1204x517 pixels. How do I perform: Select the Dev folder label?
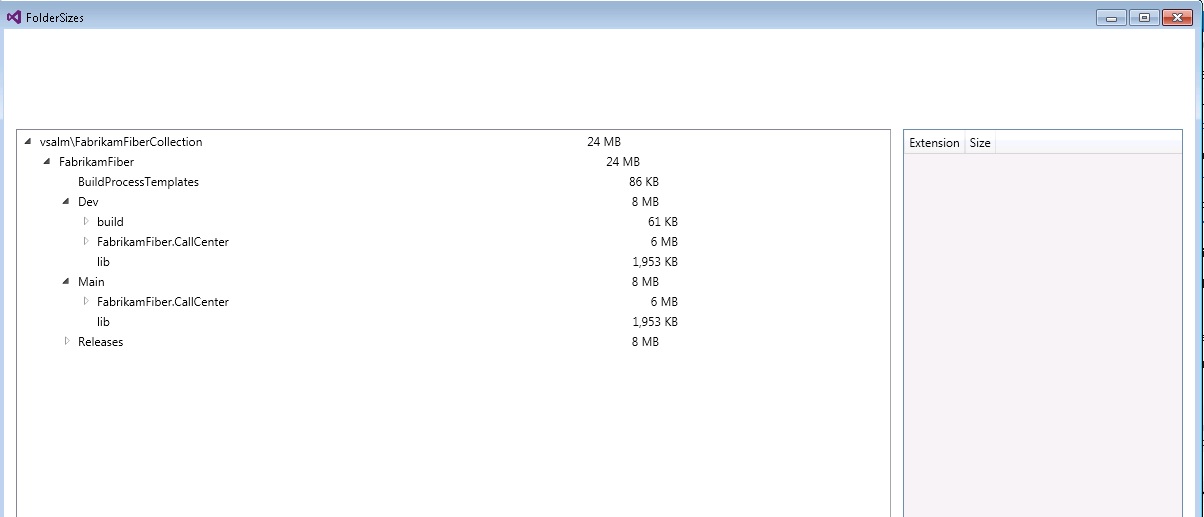pyautogui.click(x=88, y=202)
